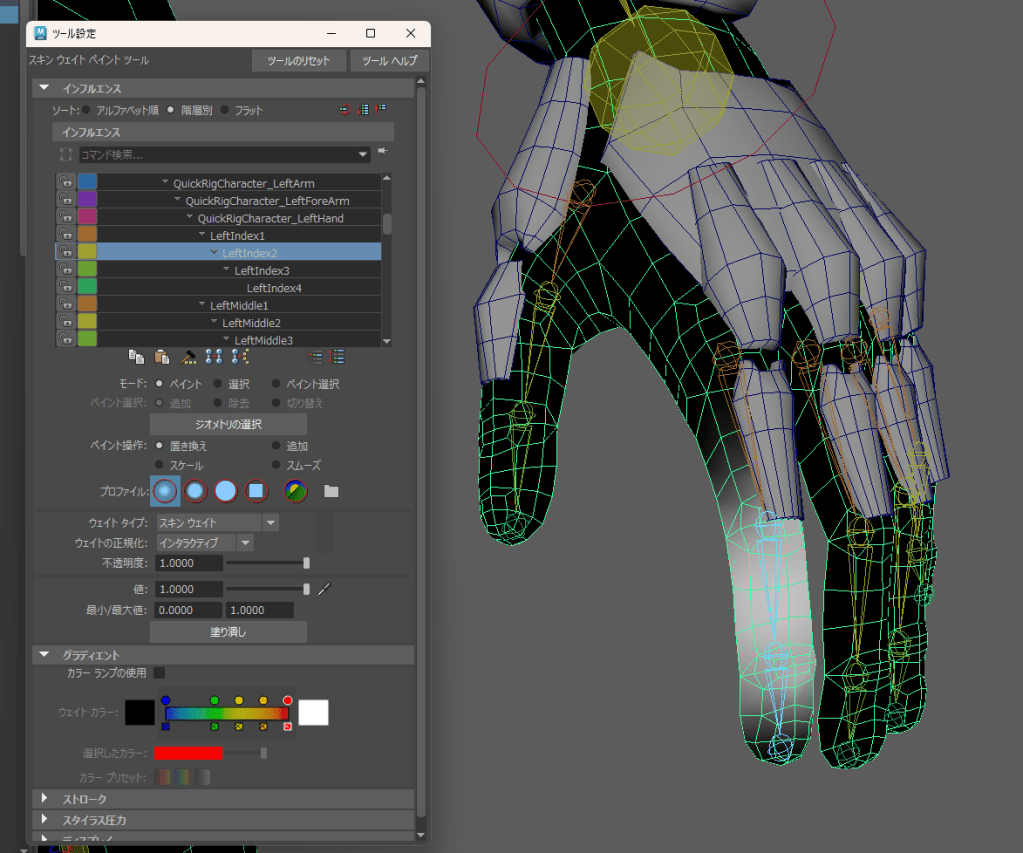
Task: Expand the ストローク section
Action: point(46,799)
